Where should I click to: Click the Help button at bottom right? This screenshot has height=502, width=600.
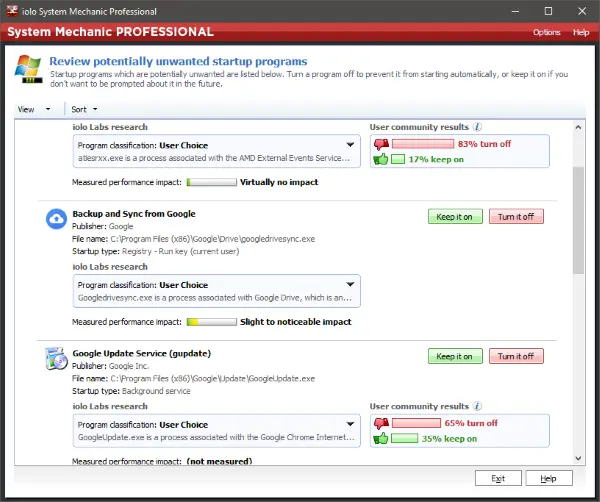pos(549,478)
